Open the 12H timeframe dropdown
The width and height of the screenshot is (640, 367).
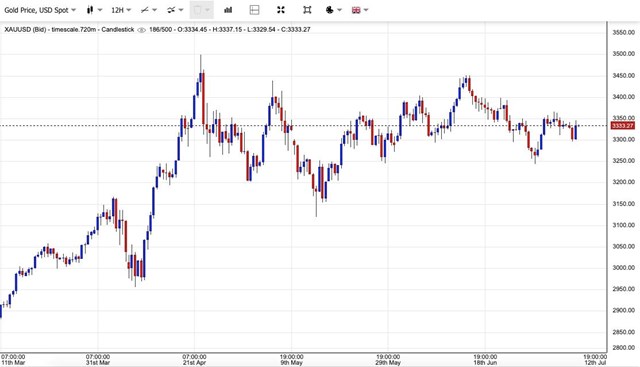click(x=121, y=10)
